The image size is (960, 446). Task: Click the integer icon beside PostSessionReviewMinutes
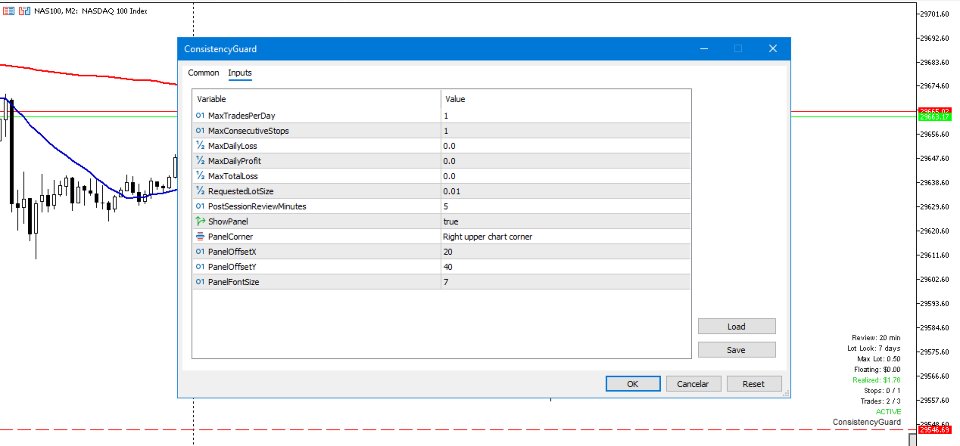pos(200,206)
